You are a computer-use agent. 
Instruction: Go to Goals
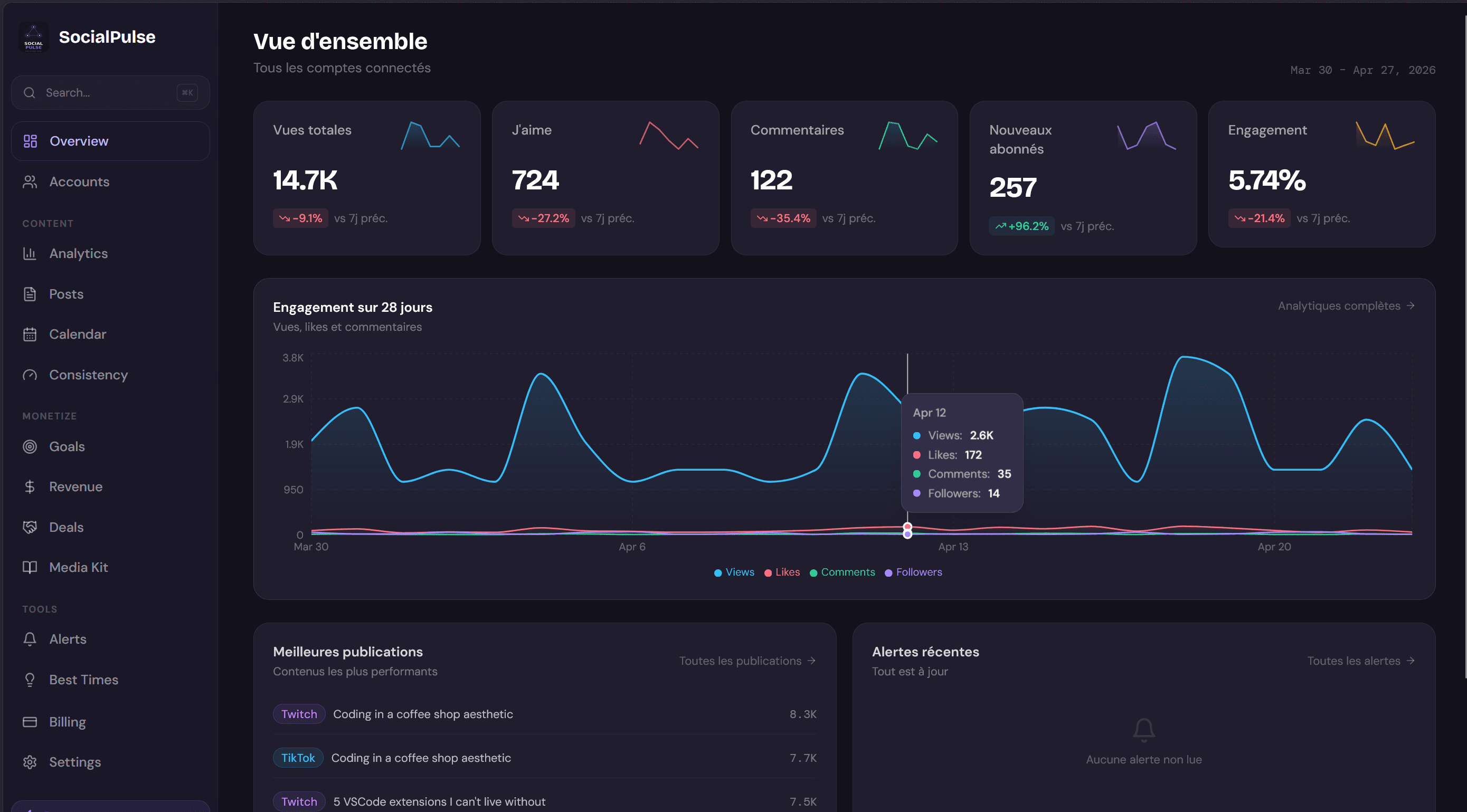(110, 447)
